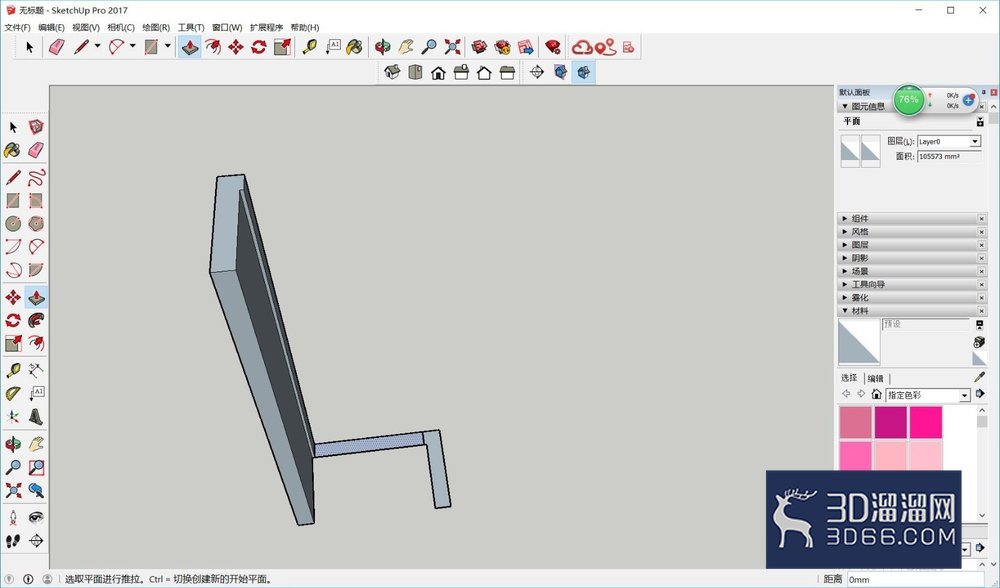This screenshot has height=588, width=1000.
Task: Pick the Eraser tool in top toolbar
Action: click(x=57, y=47)
